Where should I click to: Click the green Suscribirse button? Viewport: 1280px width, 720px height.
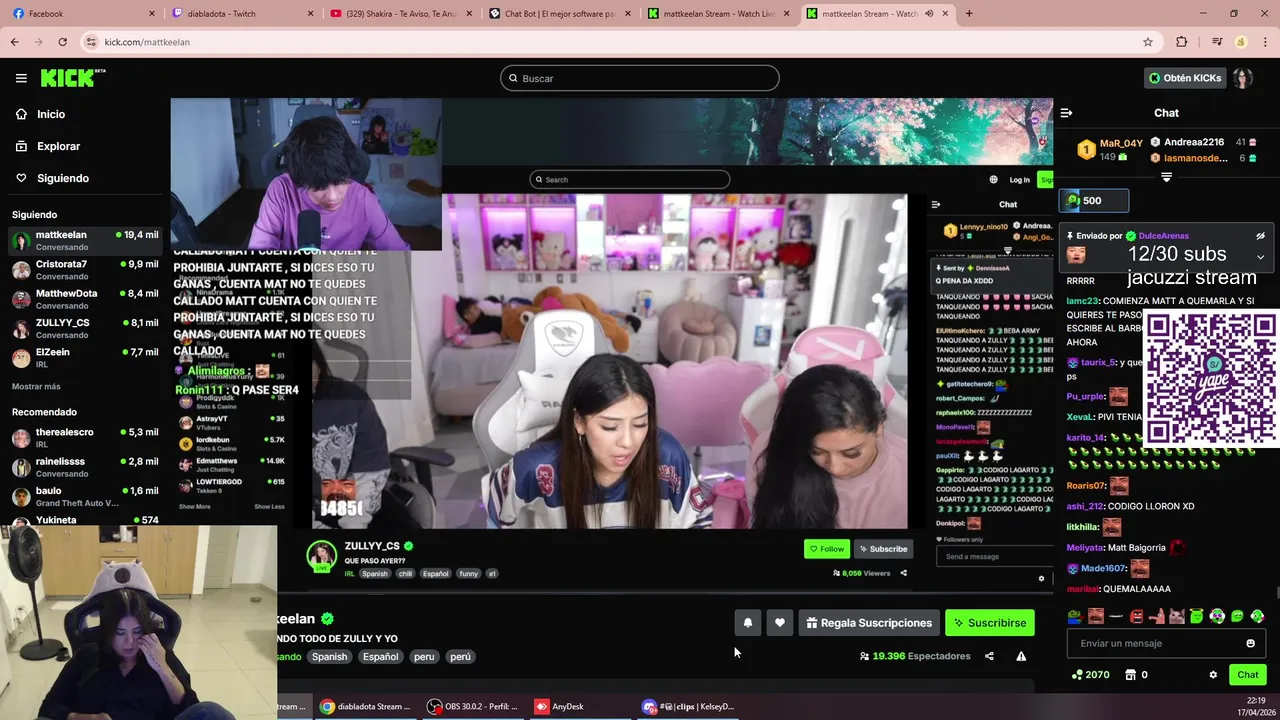(x=989, y=622)
